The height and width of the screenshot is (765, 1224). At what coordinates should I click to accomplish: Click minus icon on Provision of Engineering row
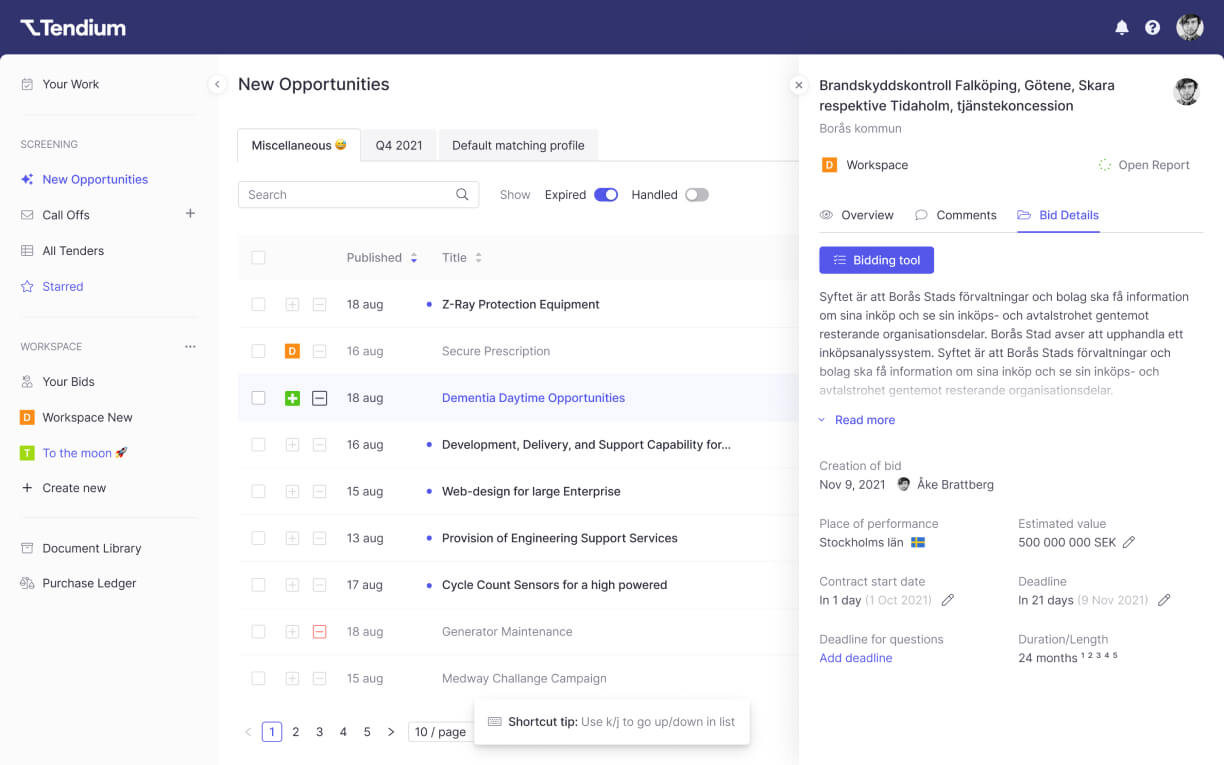[319, 538]
